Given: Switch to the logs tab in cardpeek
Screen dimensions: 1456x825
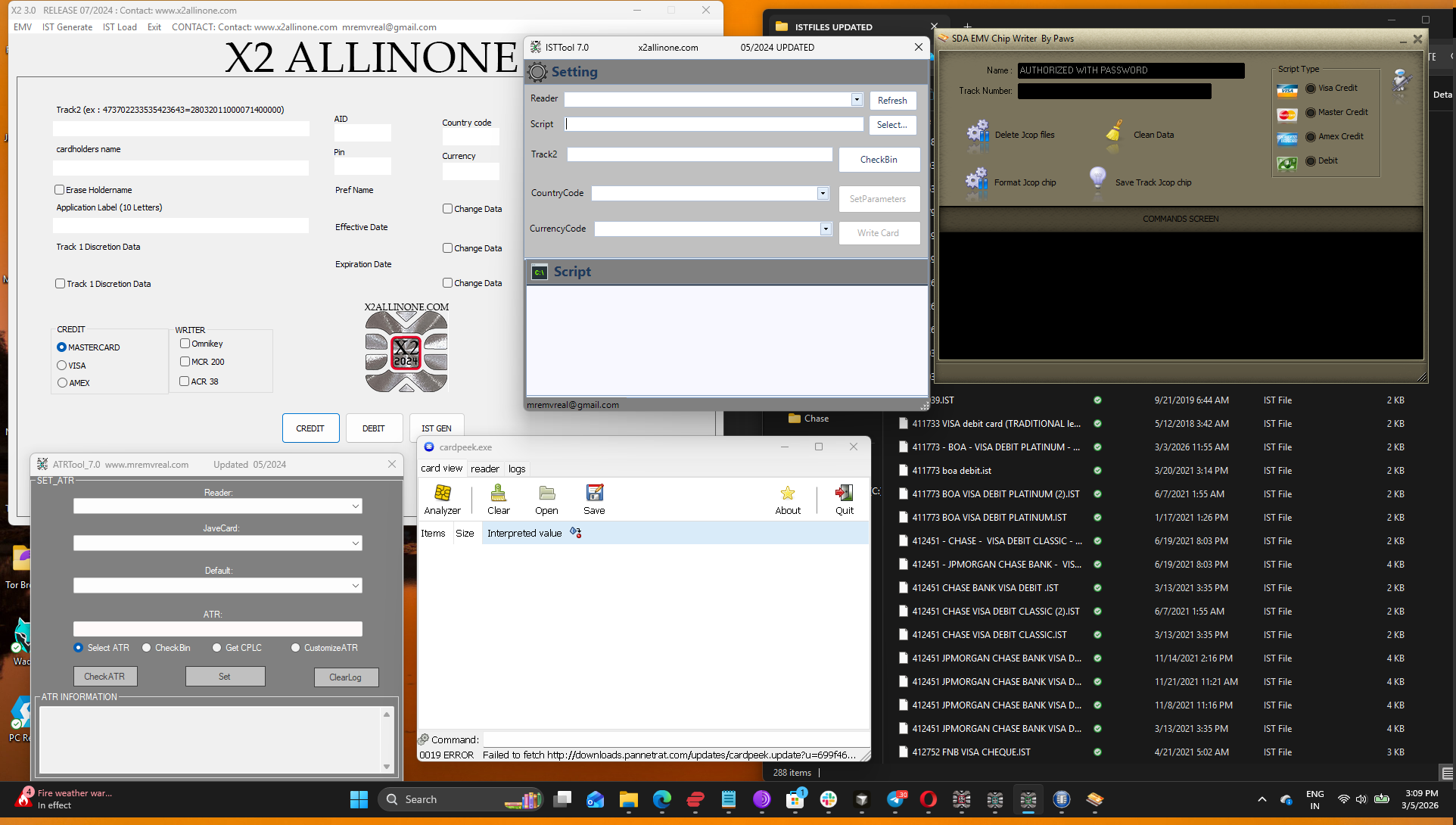Looking at the screenshot, I should [x=517, y=469].
